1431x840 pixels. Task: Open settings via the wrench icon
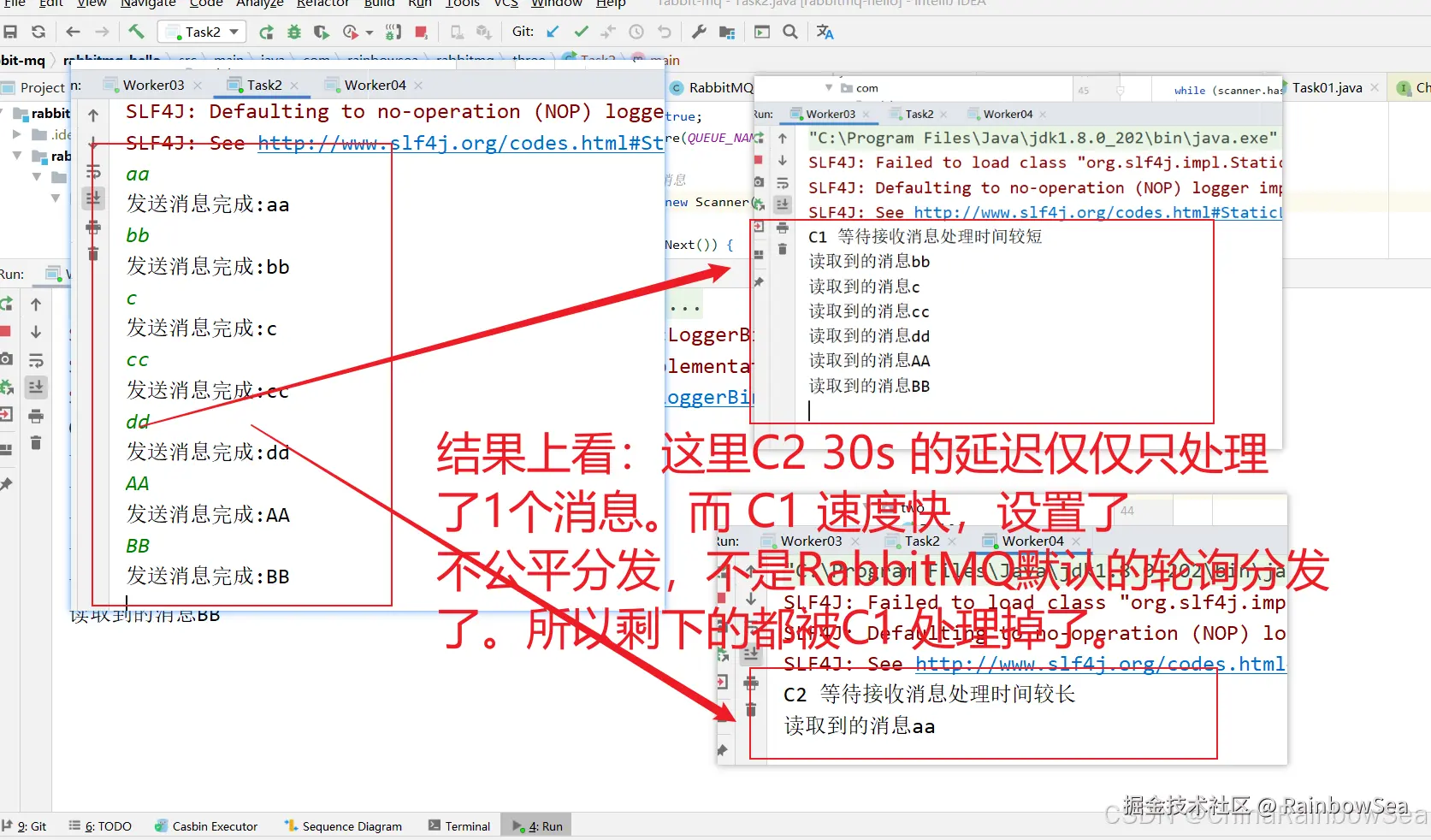click(699, 33)
